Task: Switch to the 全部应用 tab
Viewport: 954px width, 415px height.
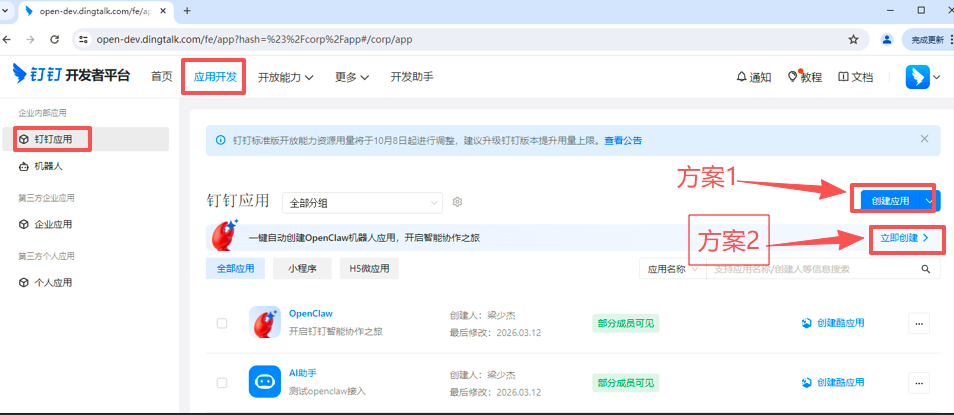Action: tap(235, 268)
